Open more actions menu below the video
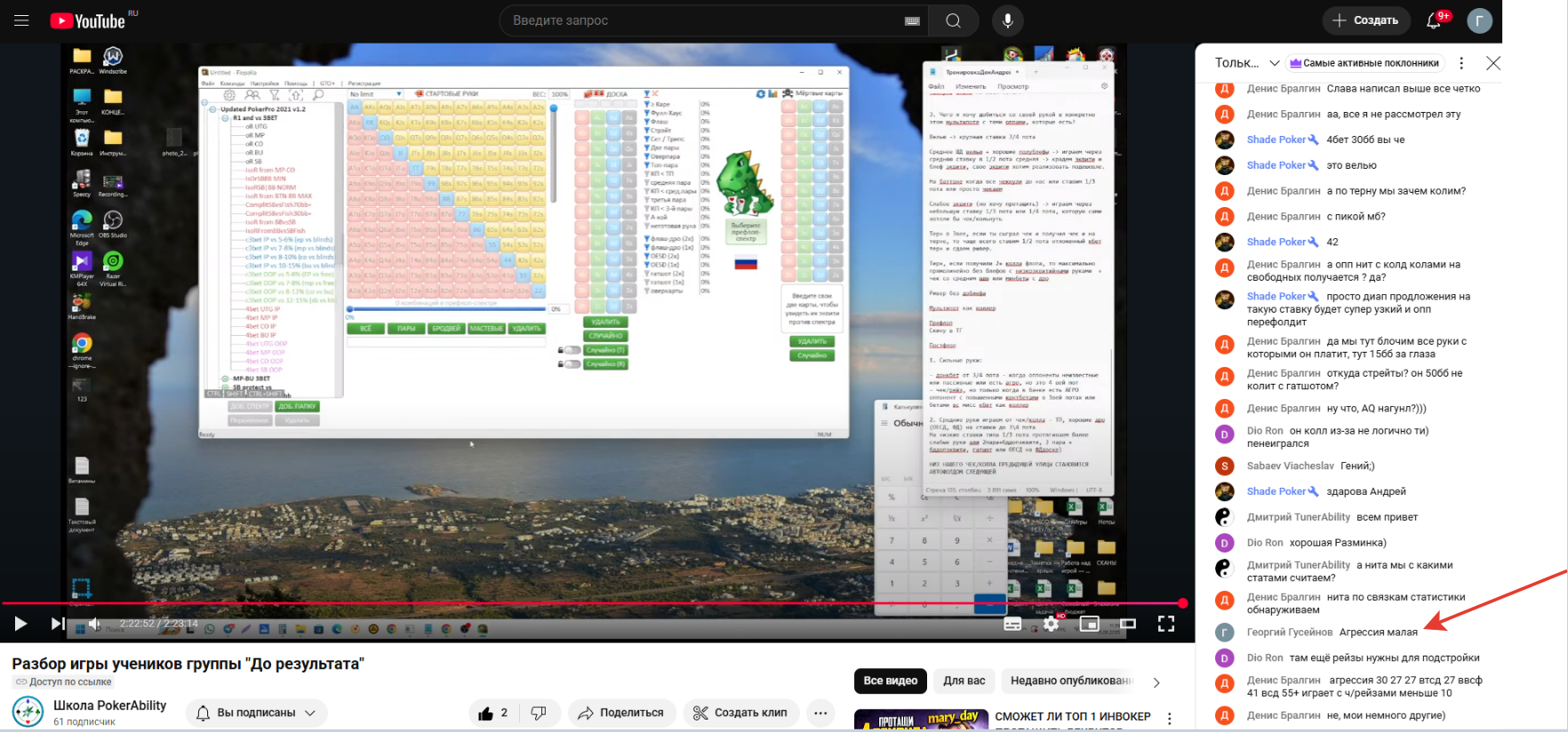 click(x=820, y=712)
